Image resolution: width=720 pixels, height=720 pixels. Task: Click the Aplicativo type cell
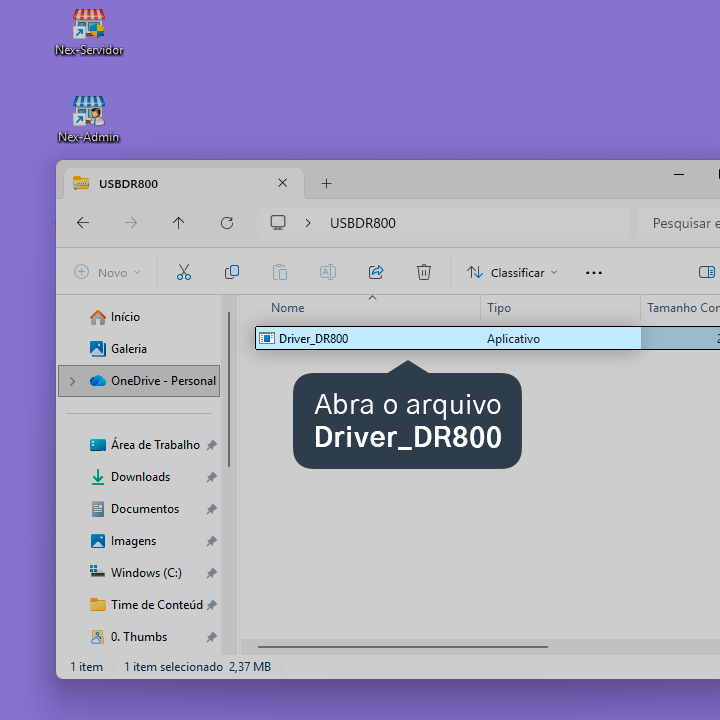point(513,339)
